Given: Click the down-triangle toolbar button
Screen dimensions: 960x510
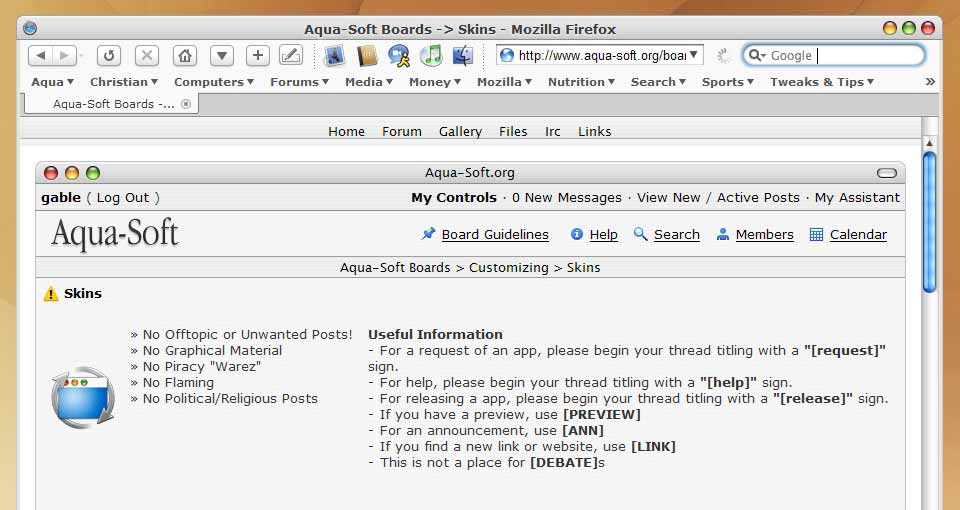Looking at the screenshot, I should coord(222,56).
